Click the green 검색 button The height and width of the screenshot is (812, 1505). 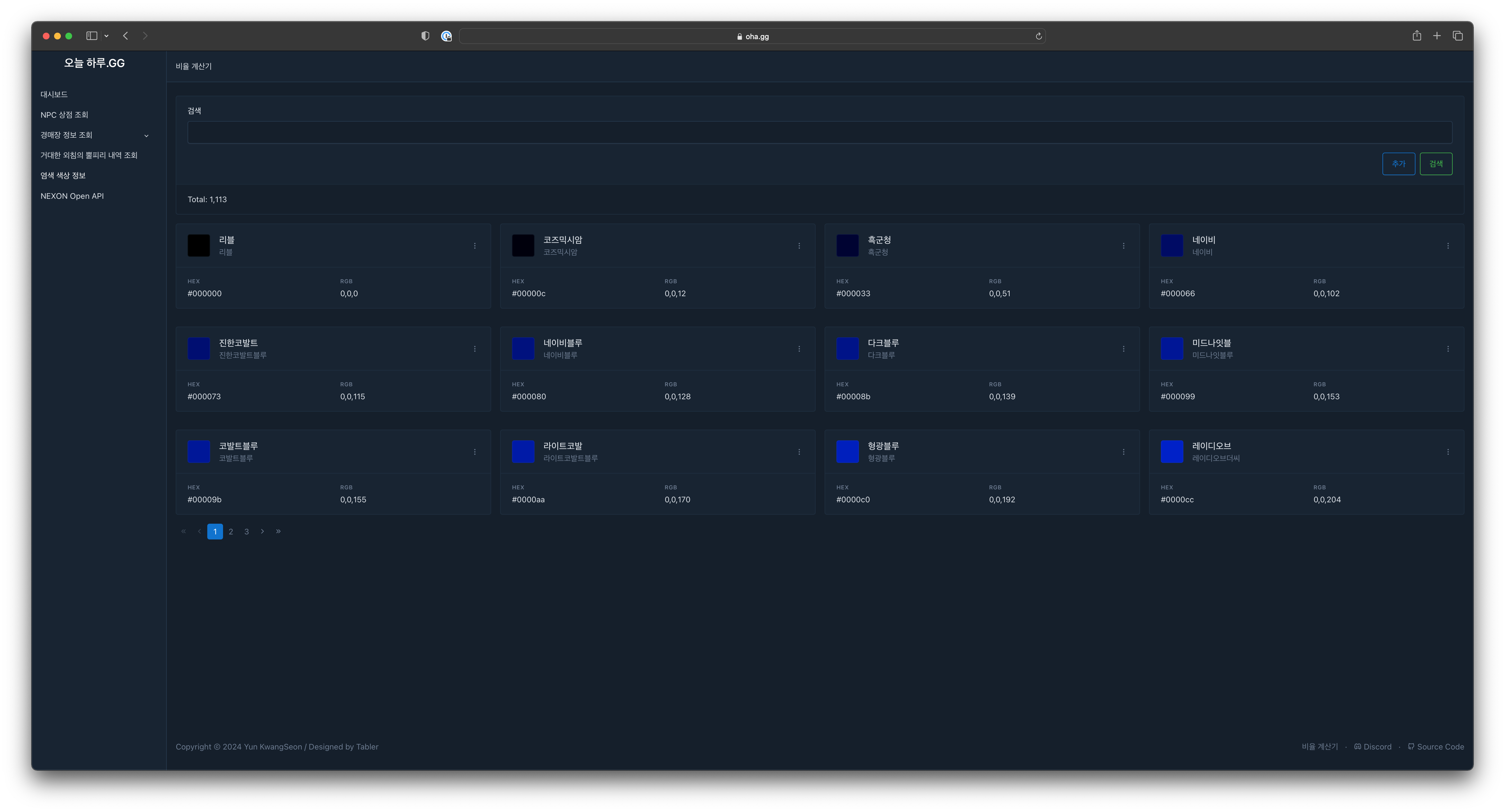click(x=1435, y=164)
